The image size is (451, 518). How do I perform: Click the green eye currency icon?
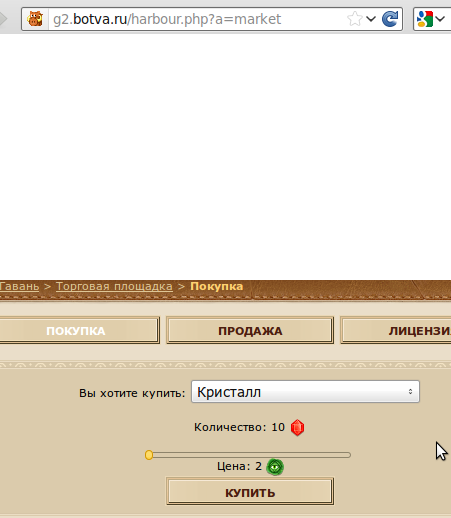pos(275,467)
